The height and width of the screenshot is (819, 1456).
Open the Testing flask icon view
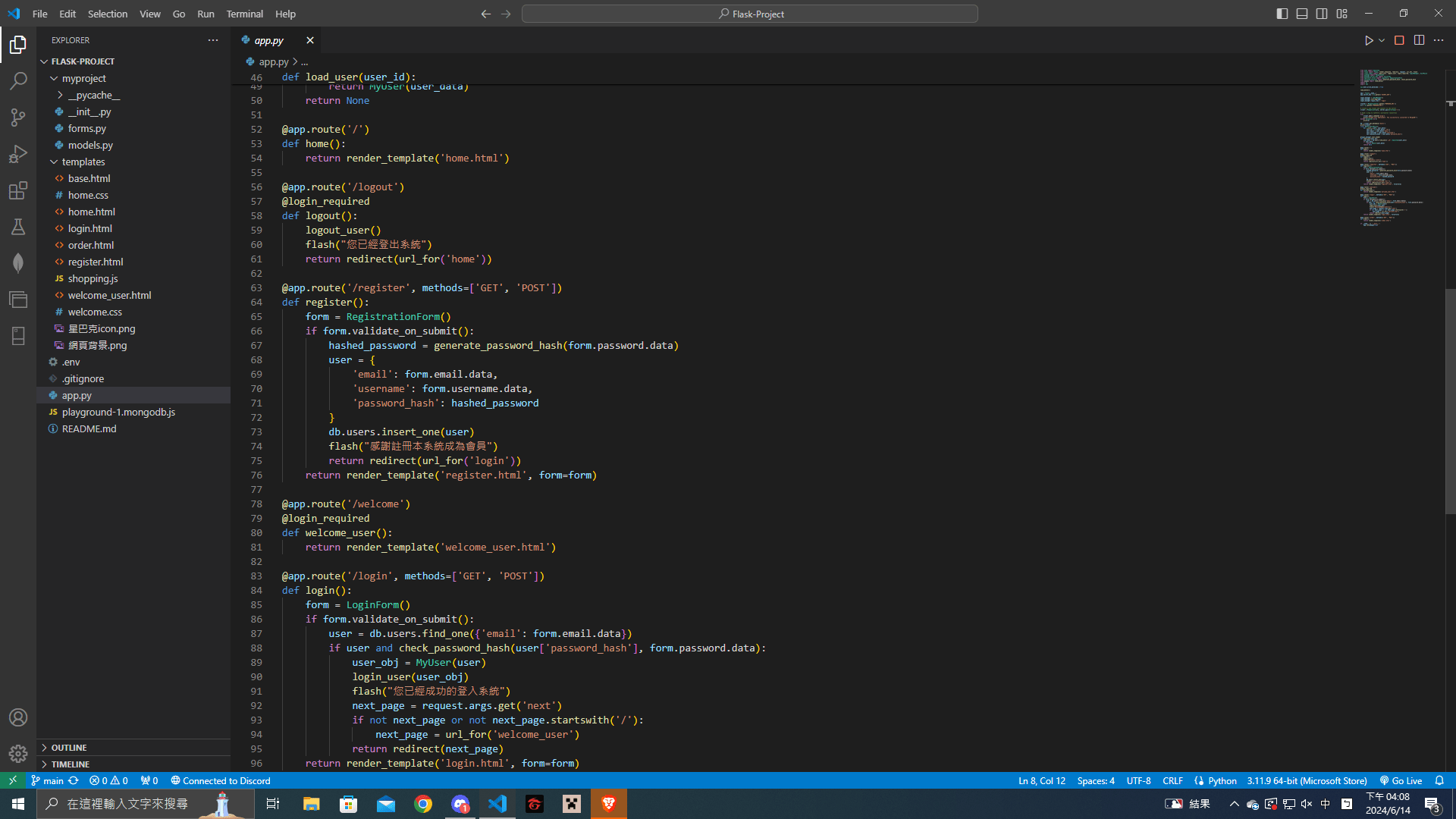coord(18,227)
